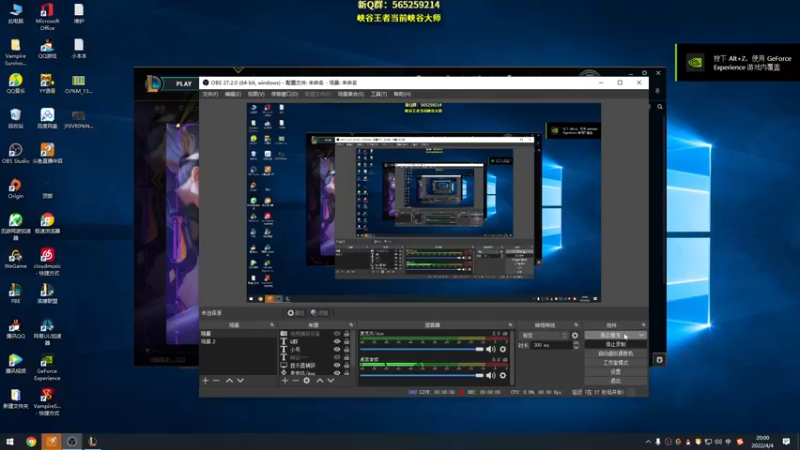
Task: Switch to League client in taskbar
Action: pyautogui.click(x=92, y=441)
